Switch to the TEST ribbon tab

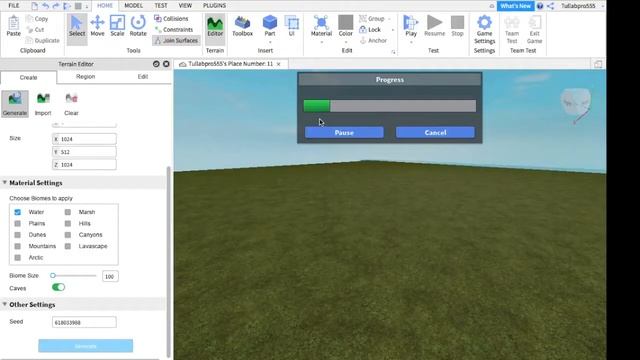coord(161,6)
